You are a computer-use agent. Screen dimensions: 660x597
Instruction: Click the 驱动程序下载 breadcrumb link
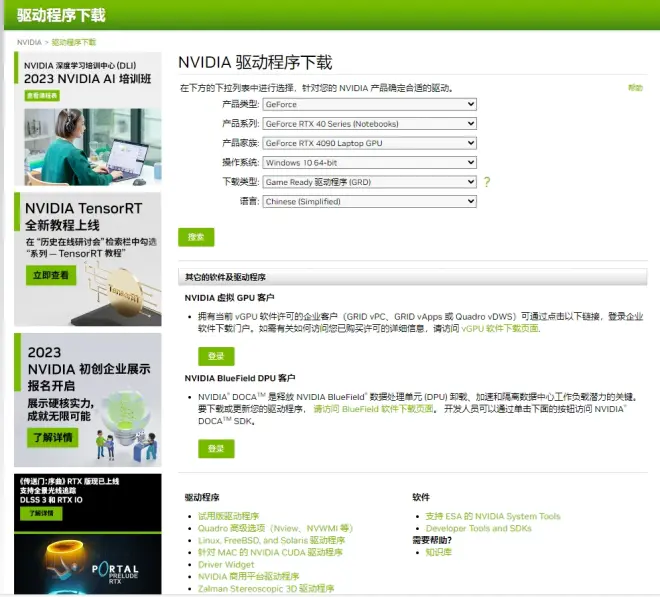(x=74, y=42)
